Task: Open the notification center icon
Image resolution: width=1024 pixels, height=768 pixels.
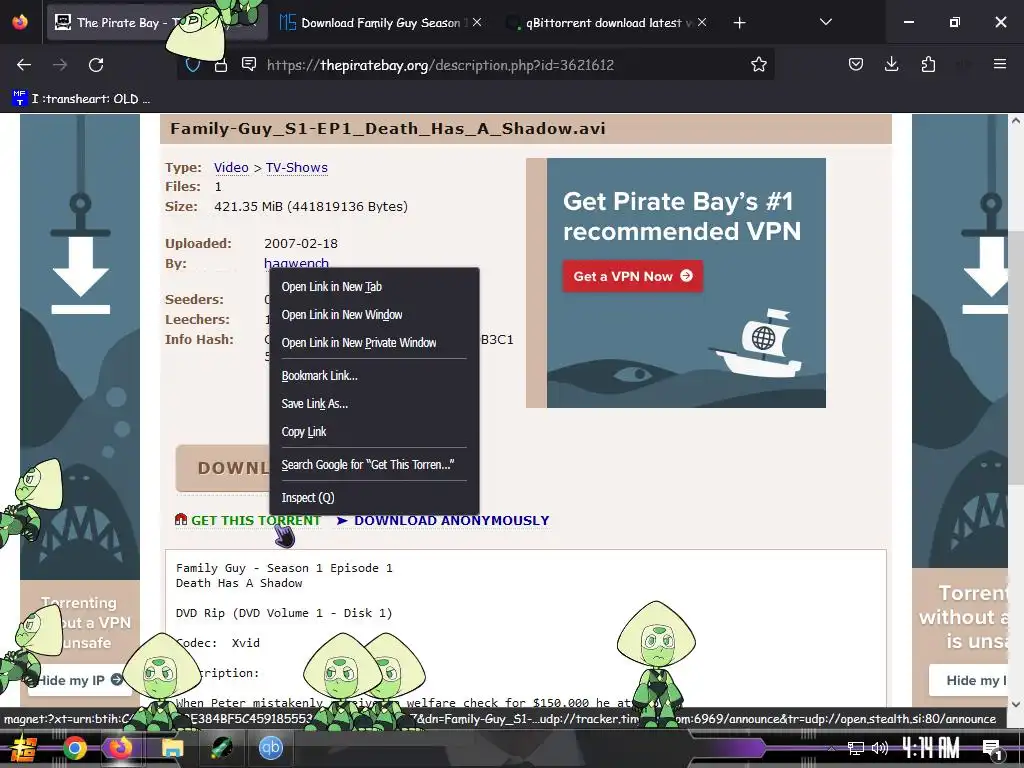Action: click(991, 749)
